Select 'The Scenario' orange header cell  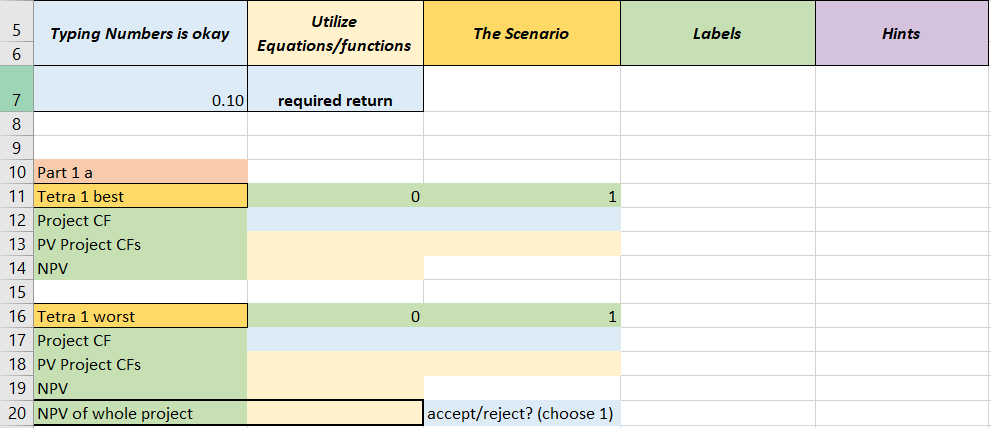521,33
